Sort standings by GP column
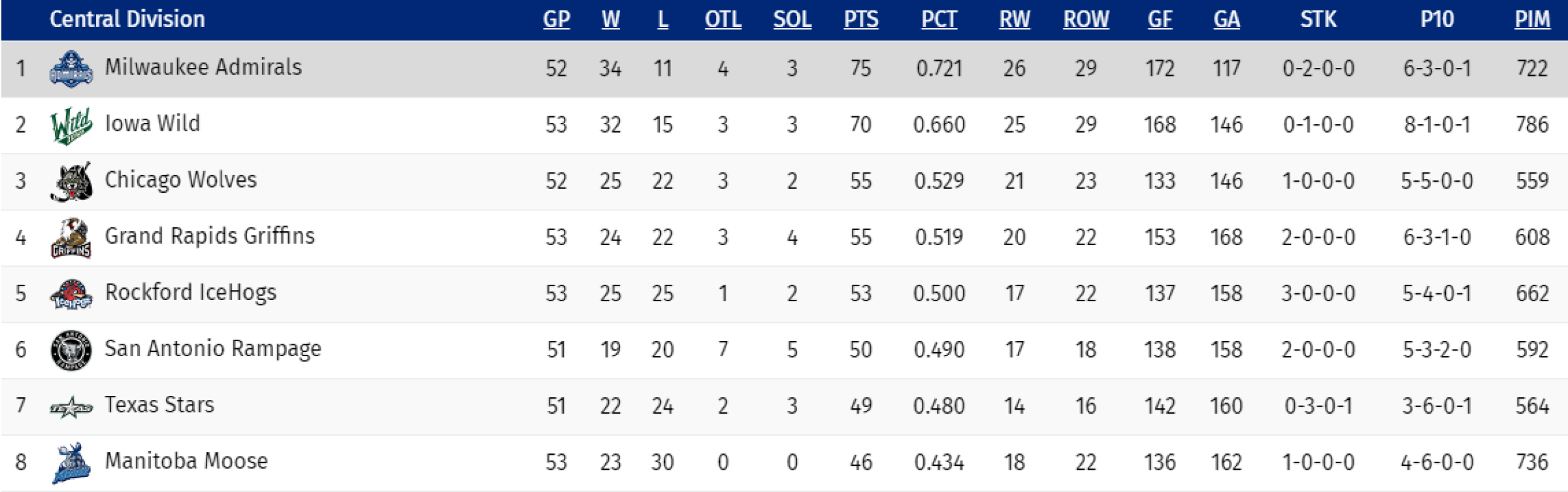This screenshot has height=492, width=1568. point(557,20)
